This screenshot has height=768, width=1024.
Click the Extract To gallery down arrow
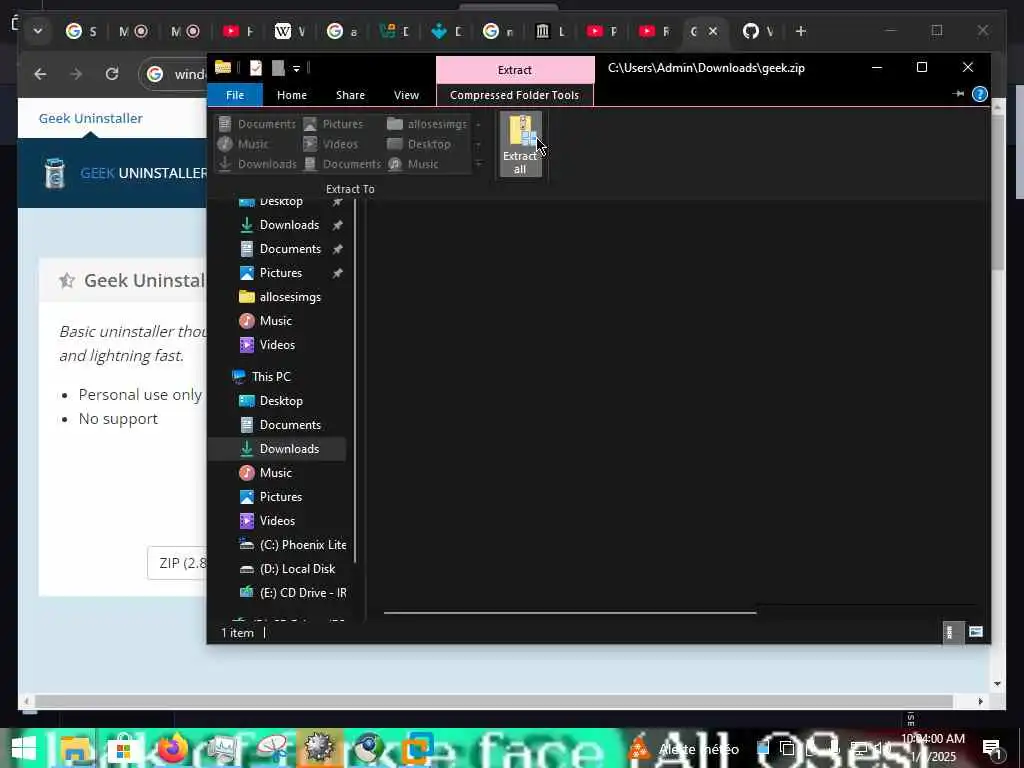[479, 144]
